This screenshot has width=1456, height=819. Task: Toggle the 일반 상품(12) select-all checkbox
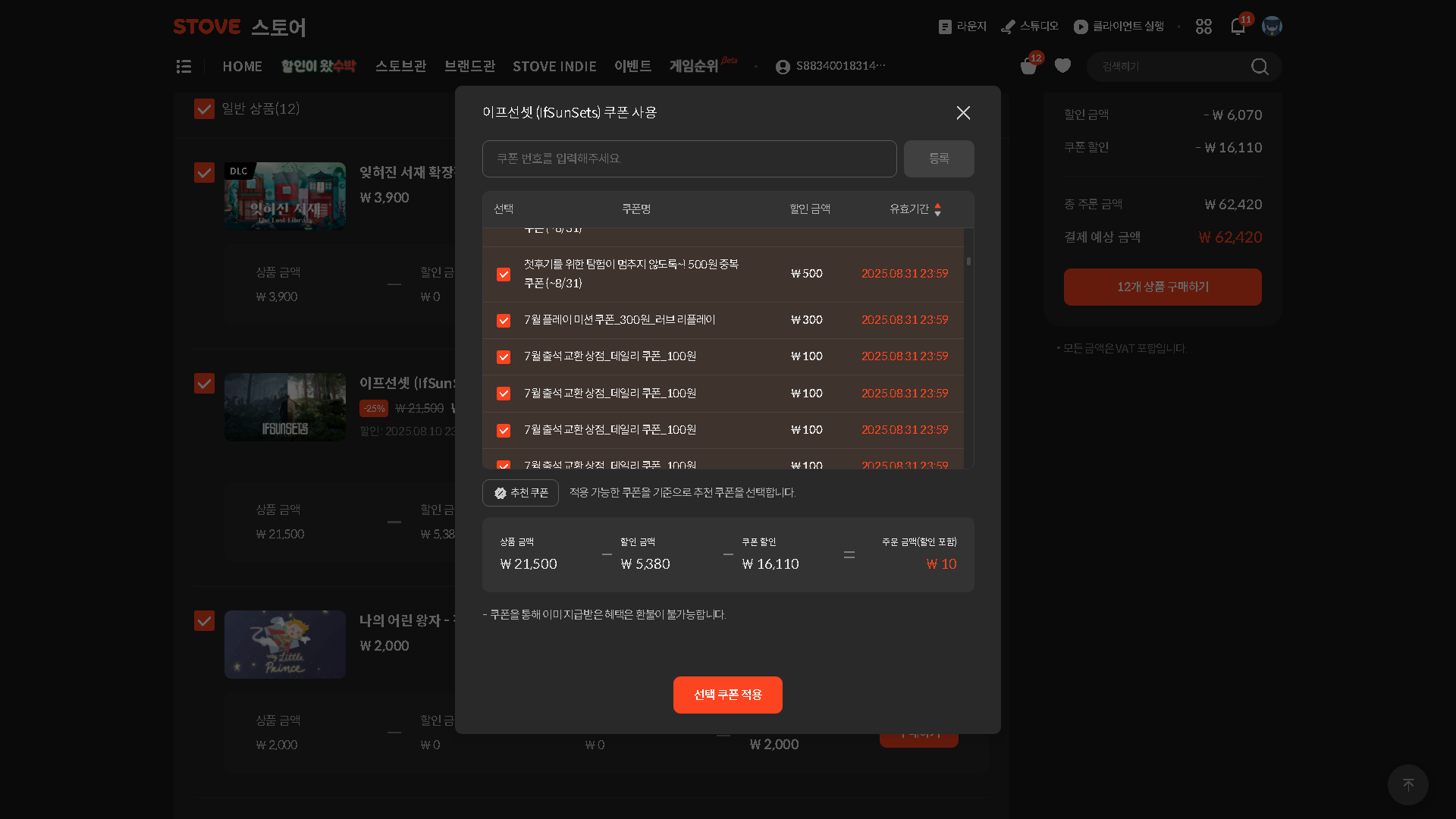(204, 109)
